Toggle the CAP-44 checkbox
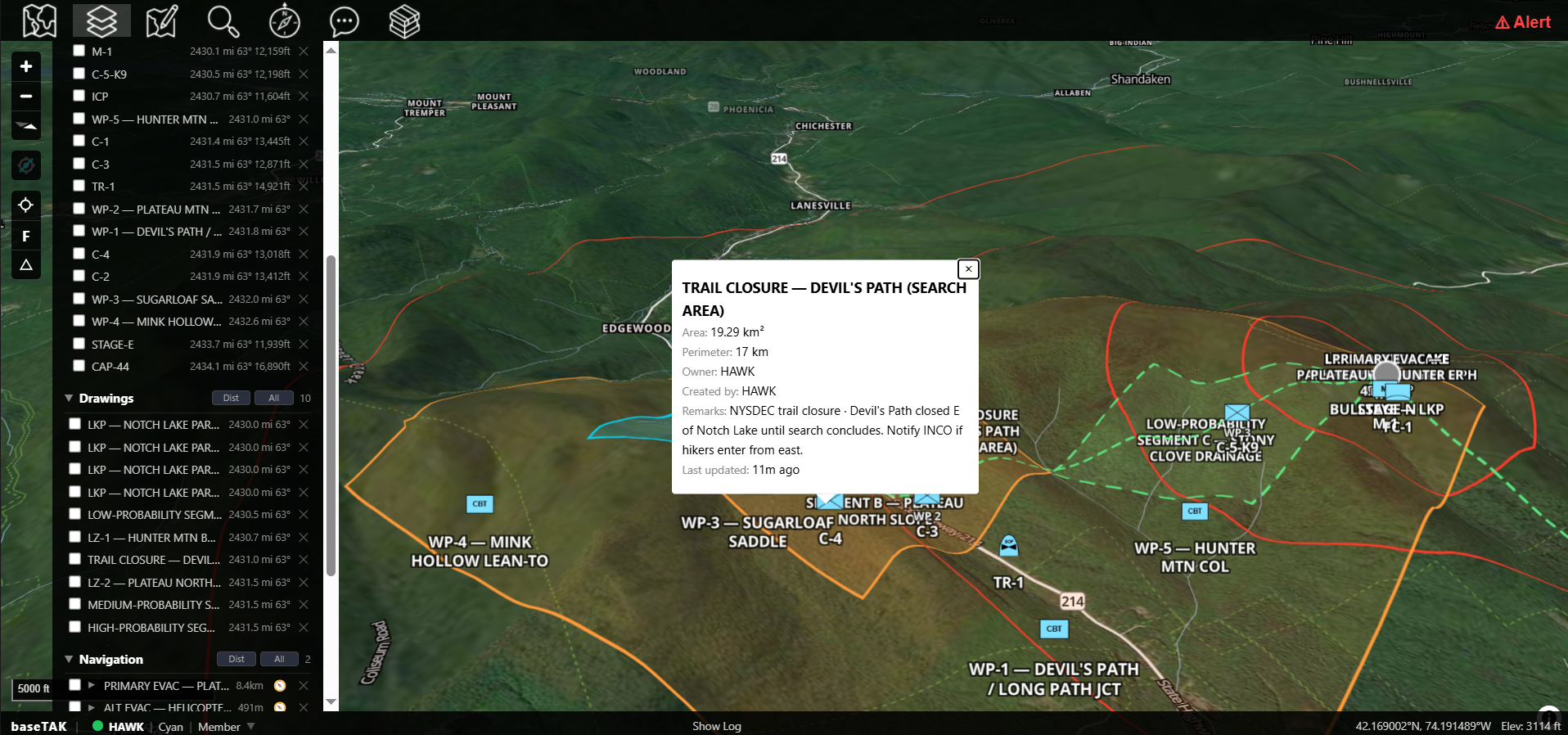 79,366
